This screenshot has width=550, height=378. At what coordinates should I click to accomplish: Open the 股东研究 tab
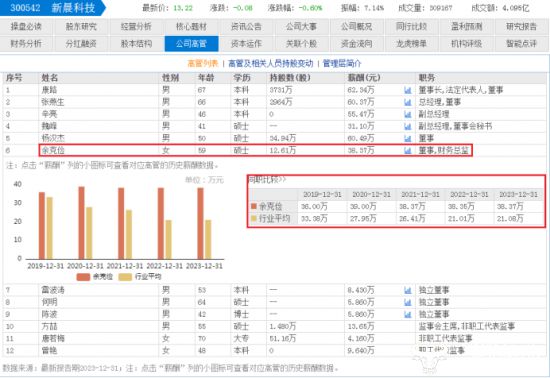[x=81, y=26]
